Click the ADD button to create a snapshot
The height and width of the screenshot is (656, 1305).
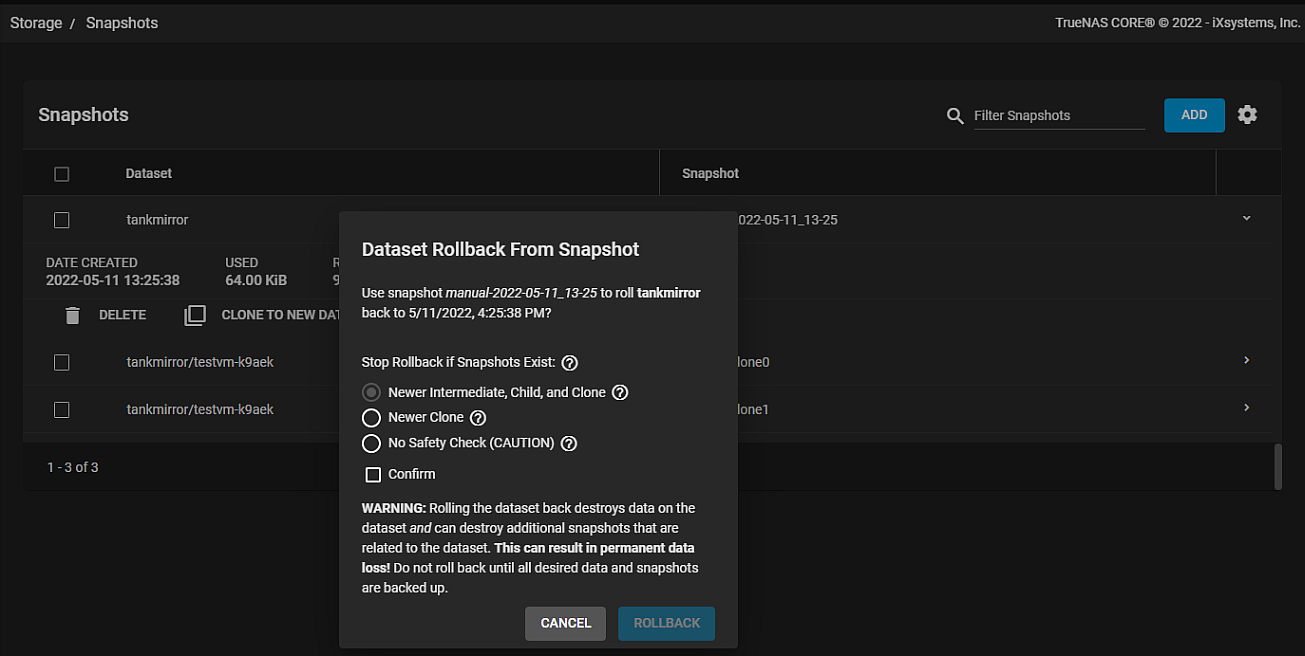tap(1194, 115)
